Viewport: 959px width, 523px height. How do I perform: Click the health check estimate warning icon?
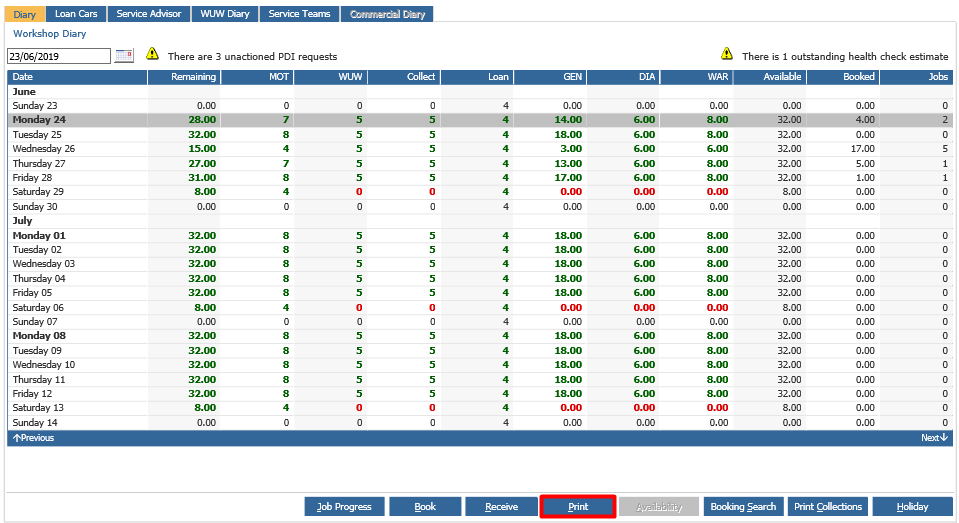click(727, 54)
